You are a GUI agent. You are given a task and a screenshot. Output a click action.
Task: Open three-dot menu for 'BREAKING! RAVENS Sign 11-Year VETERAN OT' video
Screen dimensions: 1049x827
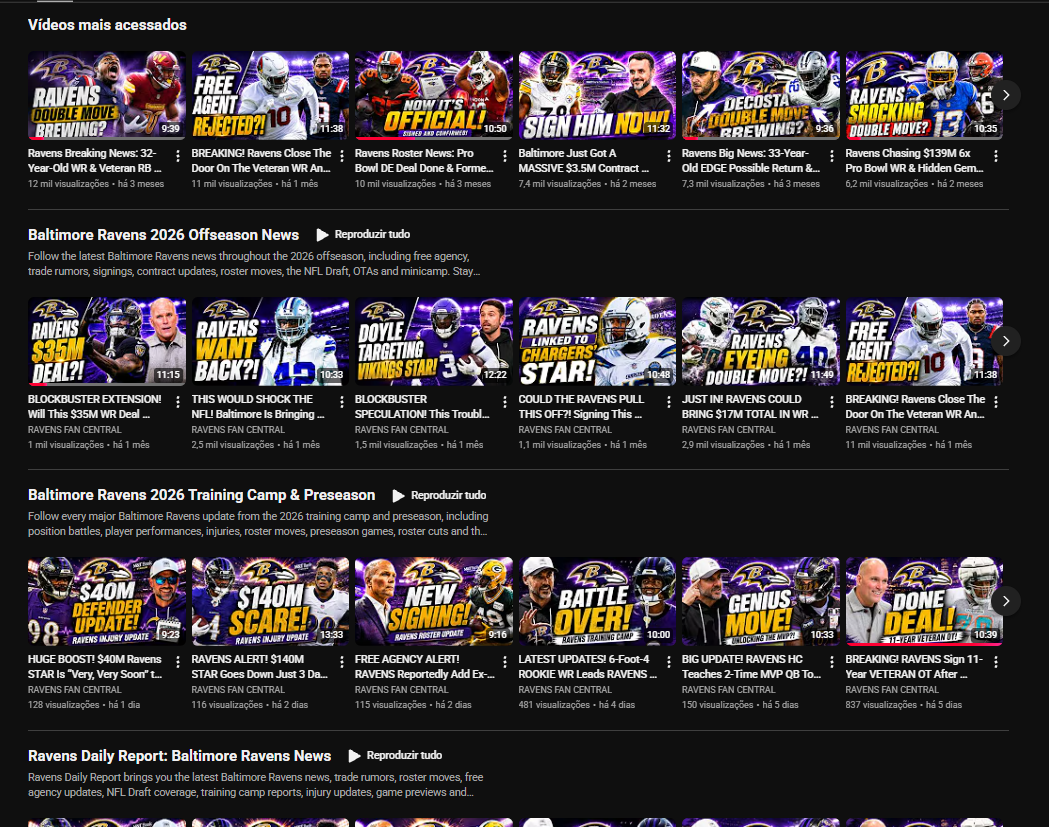point(996,662)
